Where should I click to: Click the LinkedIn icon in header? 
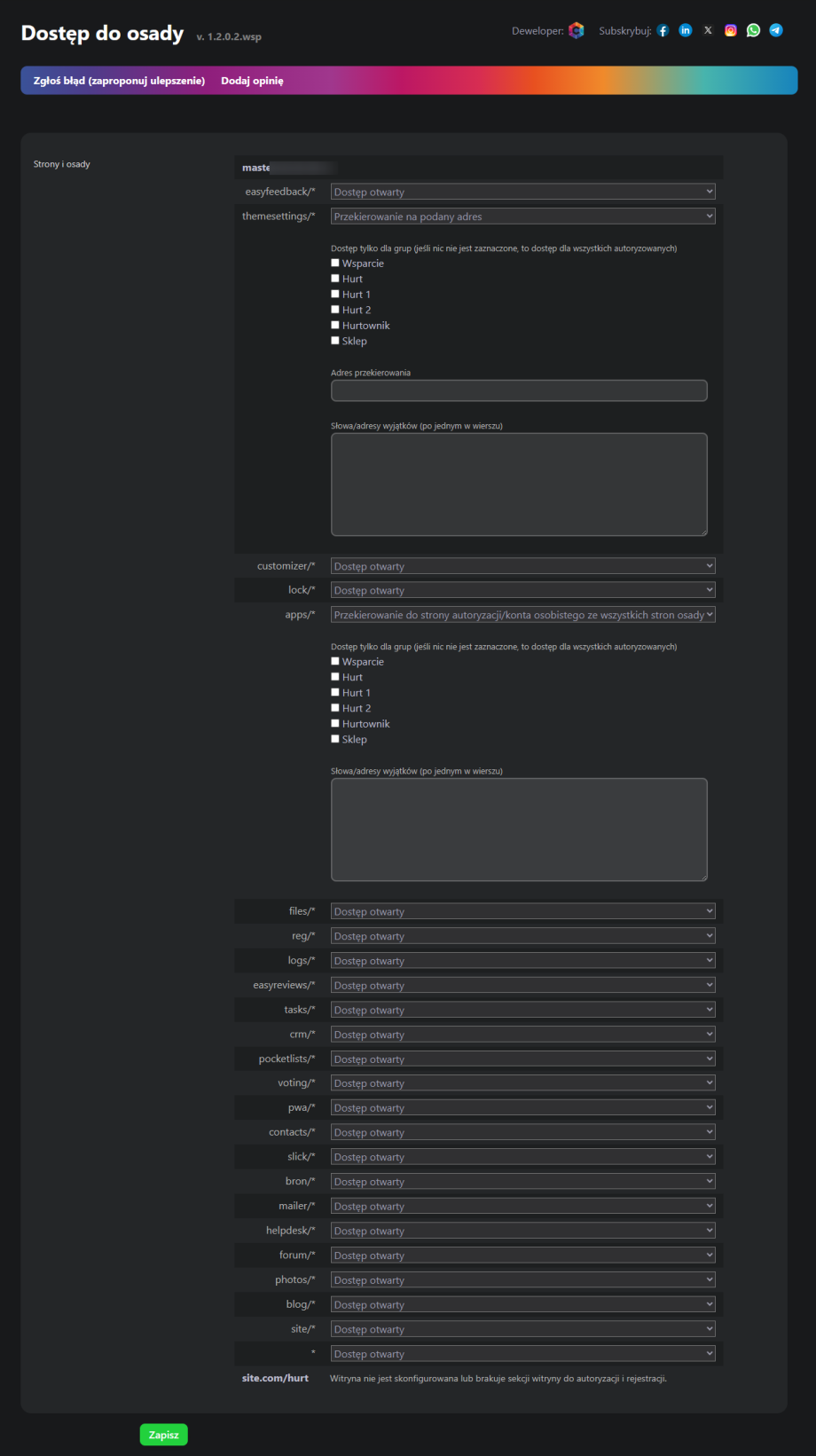[686, 30]
